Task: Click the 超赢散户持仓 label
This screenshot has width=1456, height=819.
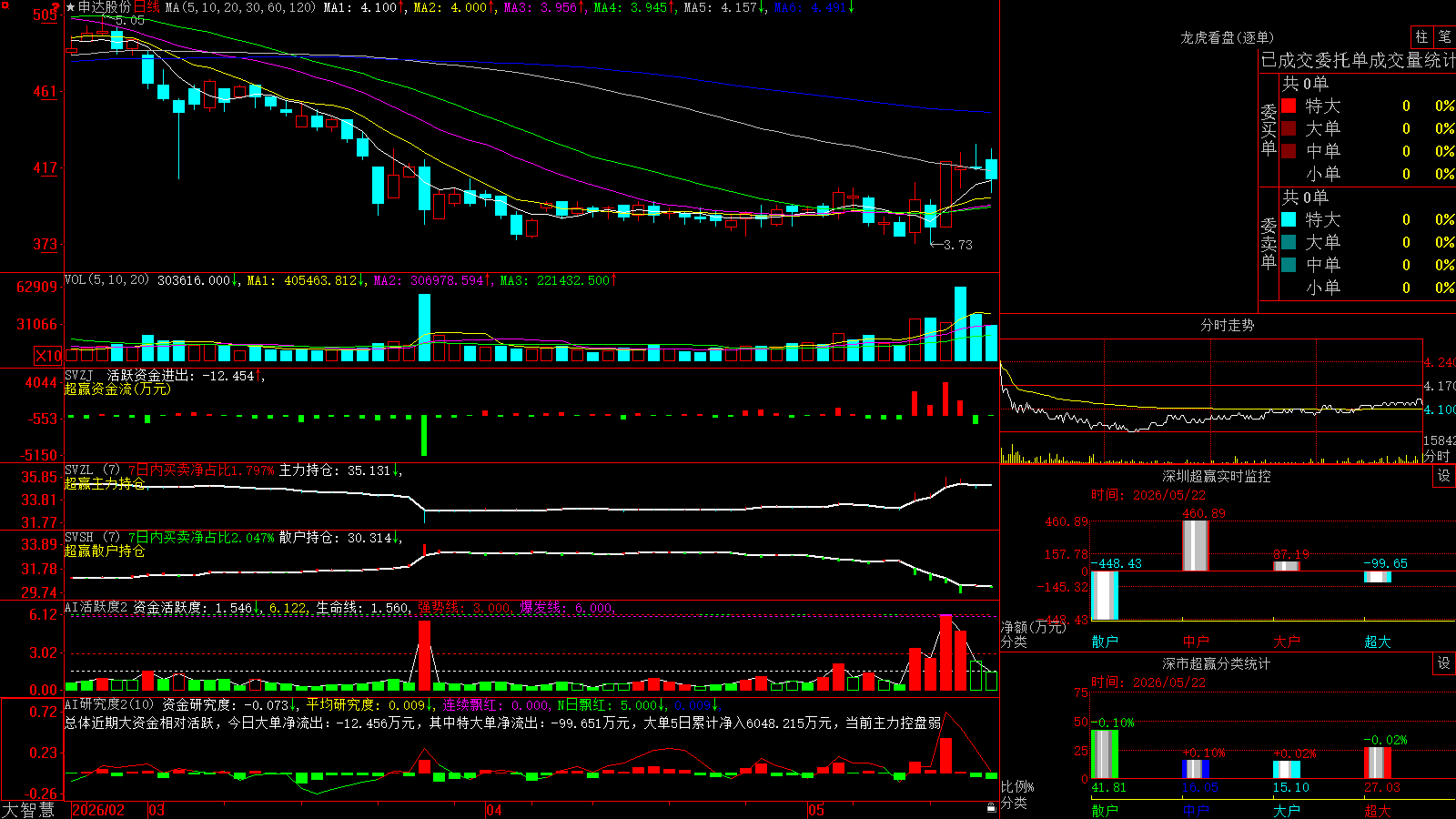Action: [105, 551]
